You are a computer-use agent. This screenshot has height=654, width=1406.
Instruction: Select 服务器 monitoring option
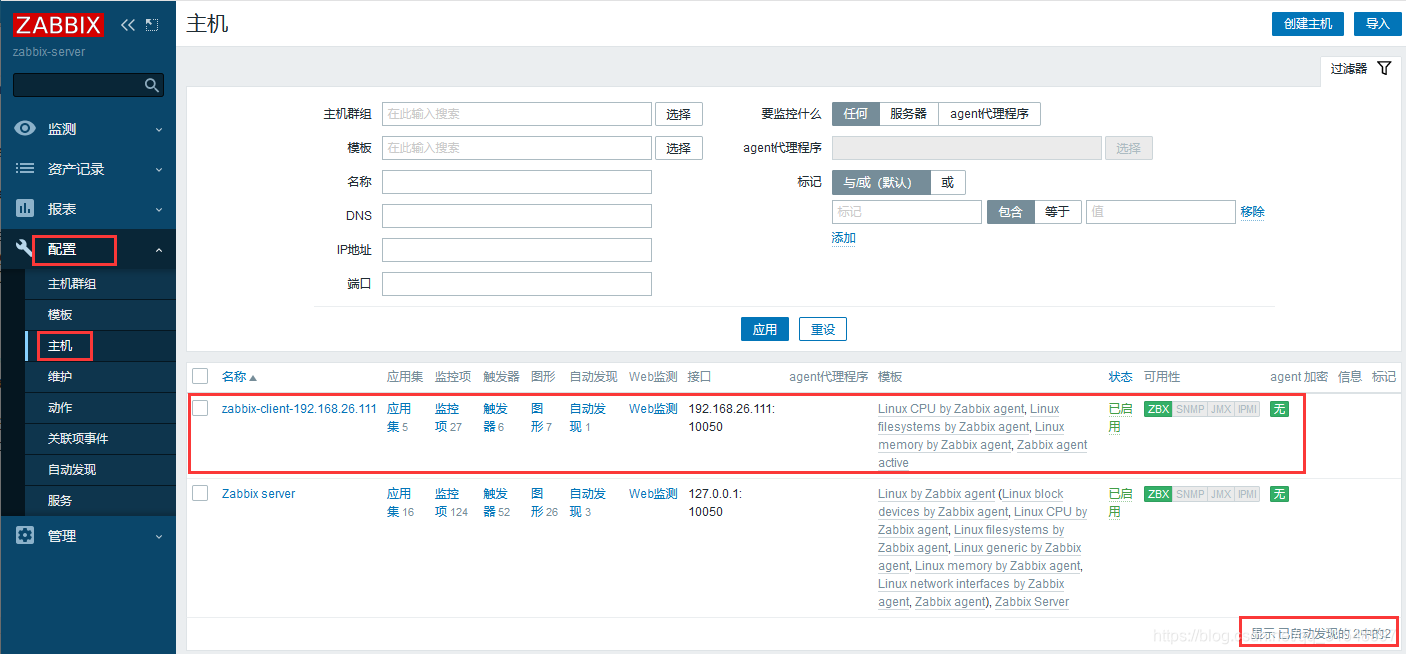[908, 114]
